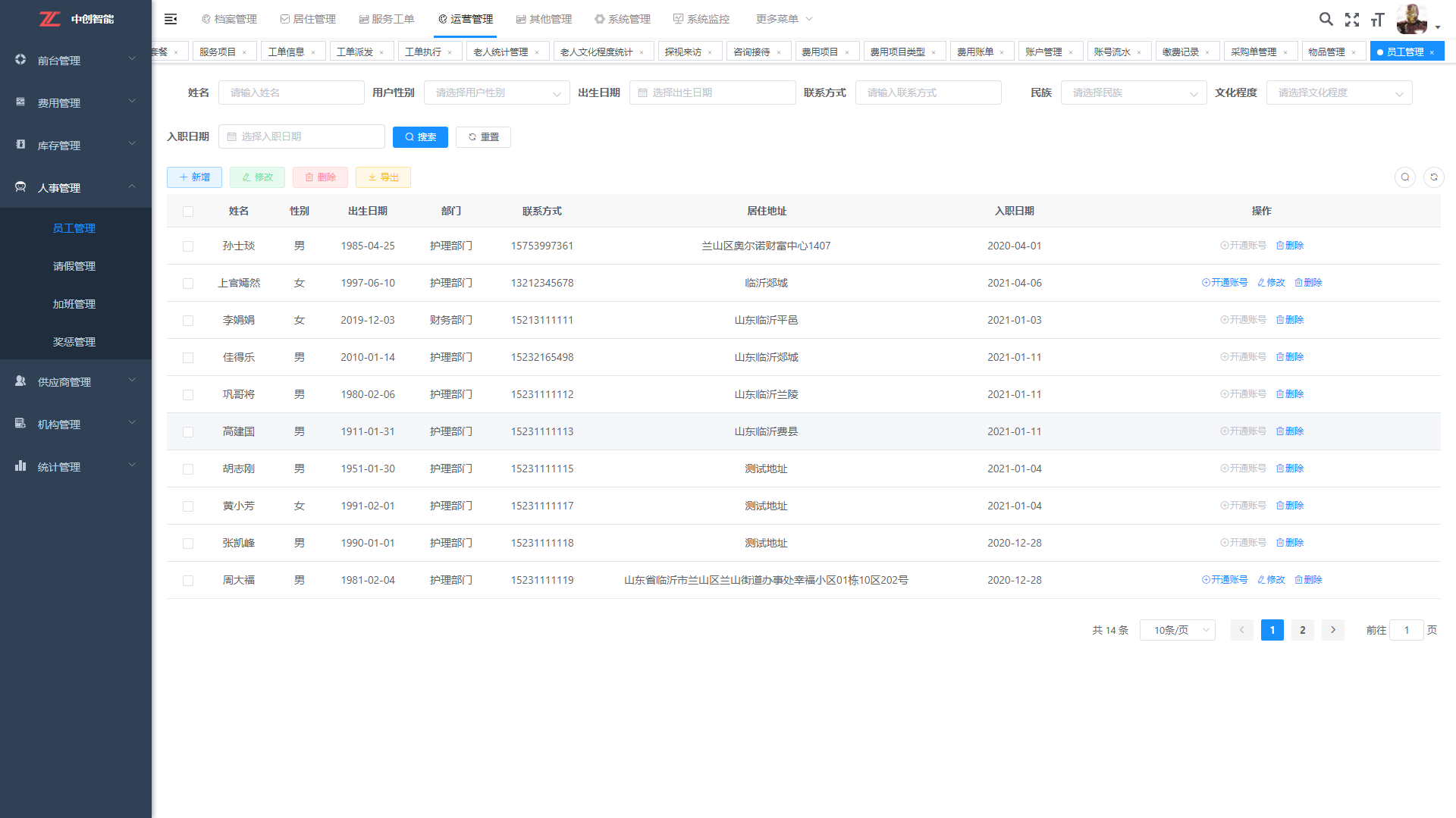1456x818 pixels.
Task: Select the 李娟娟 row checkbox
Action: pyautogui.click(x=188, y=321)
